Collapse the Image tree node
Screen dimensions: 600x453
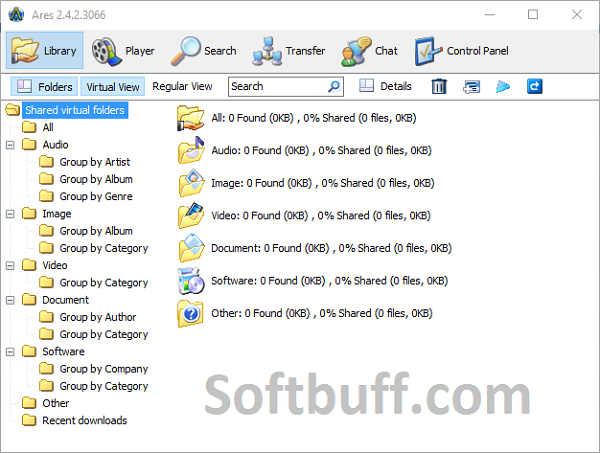point(10,214)
